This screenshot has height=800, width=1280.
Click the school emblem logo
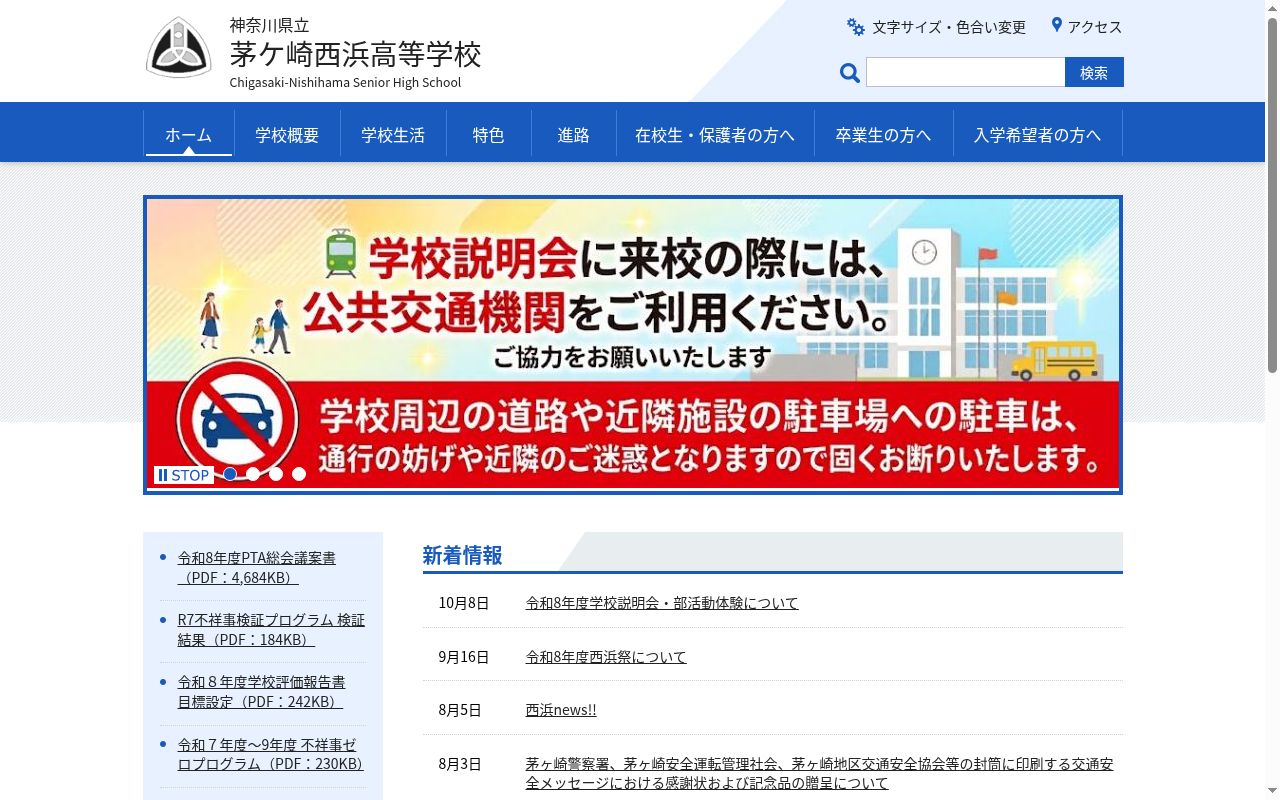(x=179, y=47)
